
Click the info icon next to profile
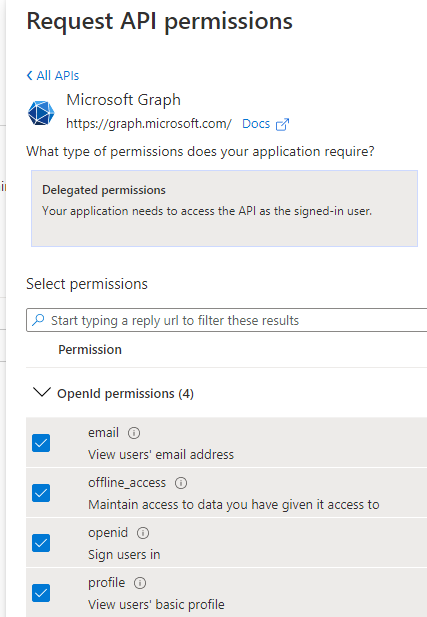coord(140,583)
